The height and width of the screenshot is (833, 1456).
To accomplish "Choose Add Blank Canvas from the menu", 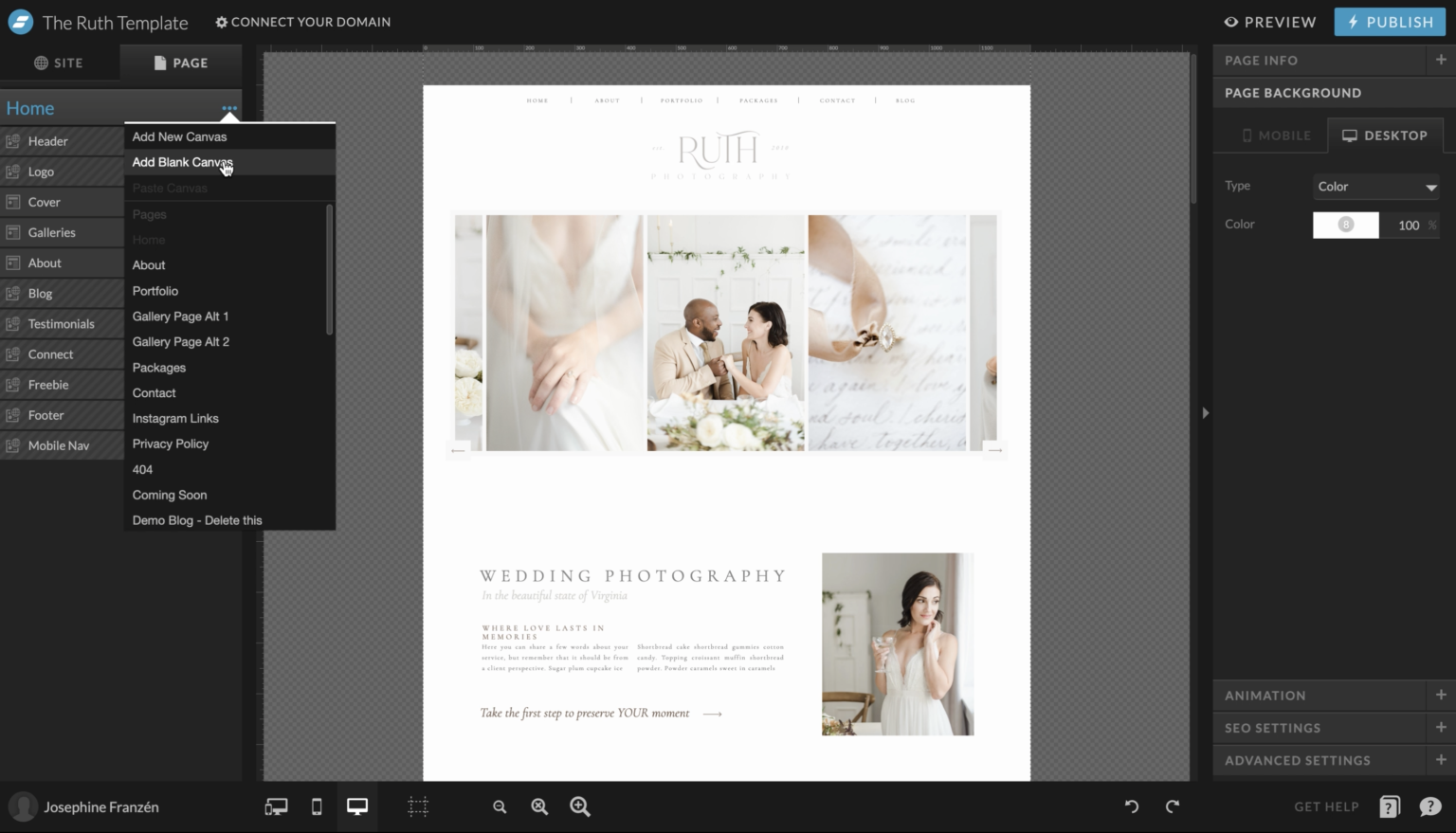I will 182,162.
